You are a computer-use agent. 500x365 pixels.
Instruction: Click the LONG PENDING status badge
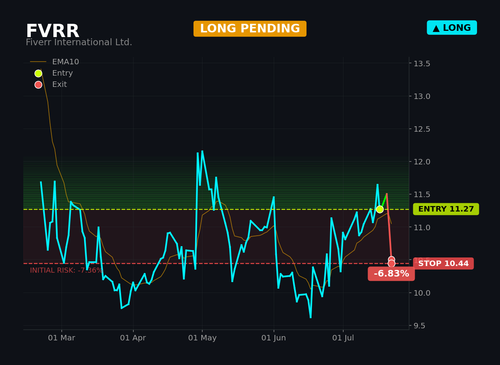(250, 29)
